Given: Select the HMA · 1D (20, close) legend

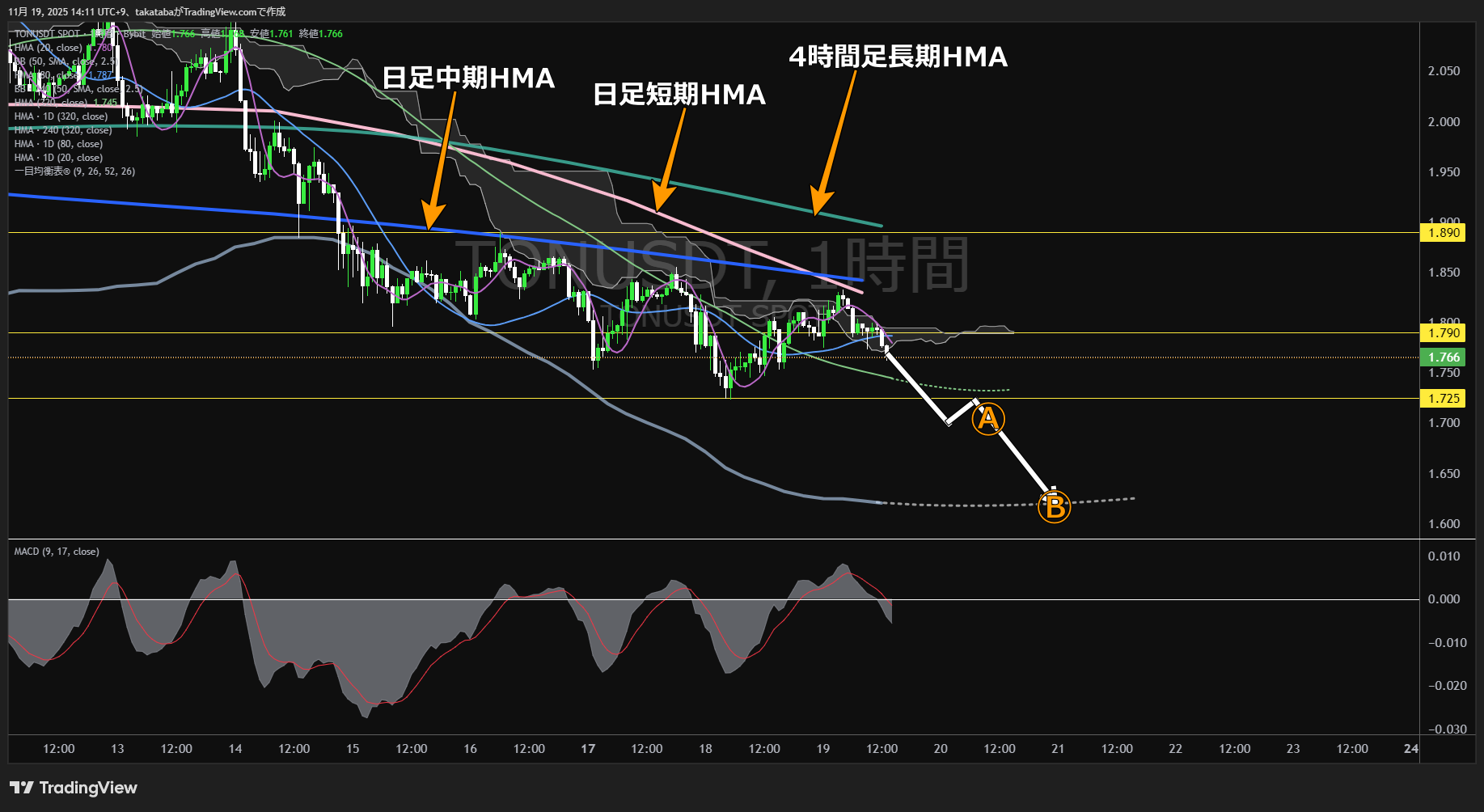Looking at the screenshot, I should (58, 158).
